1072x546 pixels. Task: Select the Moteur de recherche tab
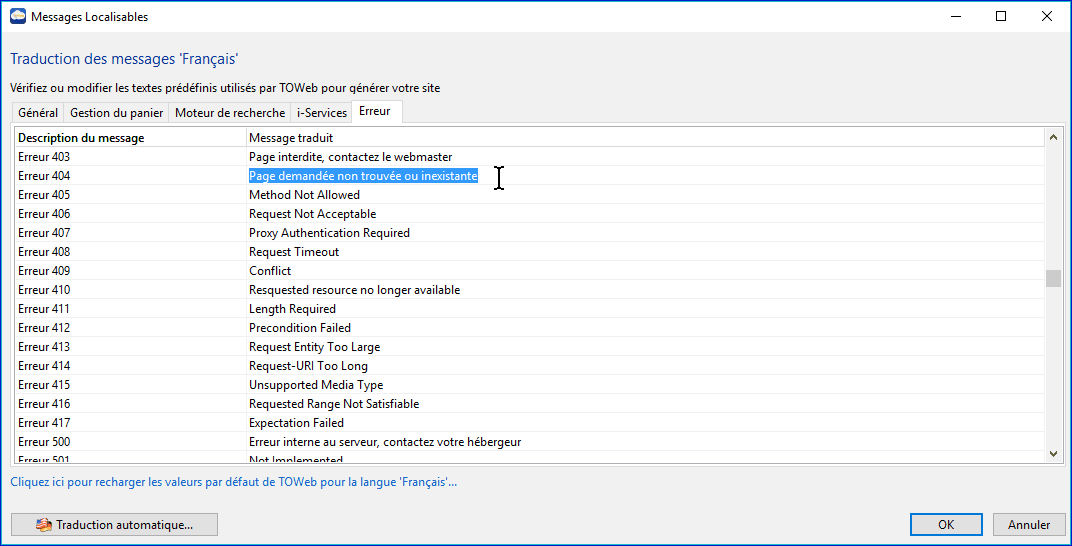tap(229, 113)
